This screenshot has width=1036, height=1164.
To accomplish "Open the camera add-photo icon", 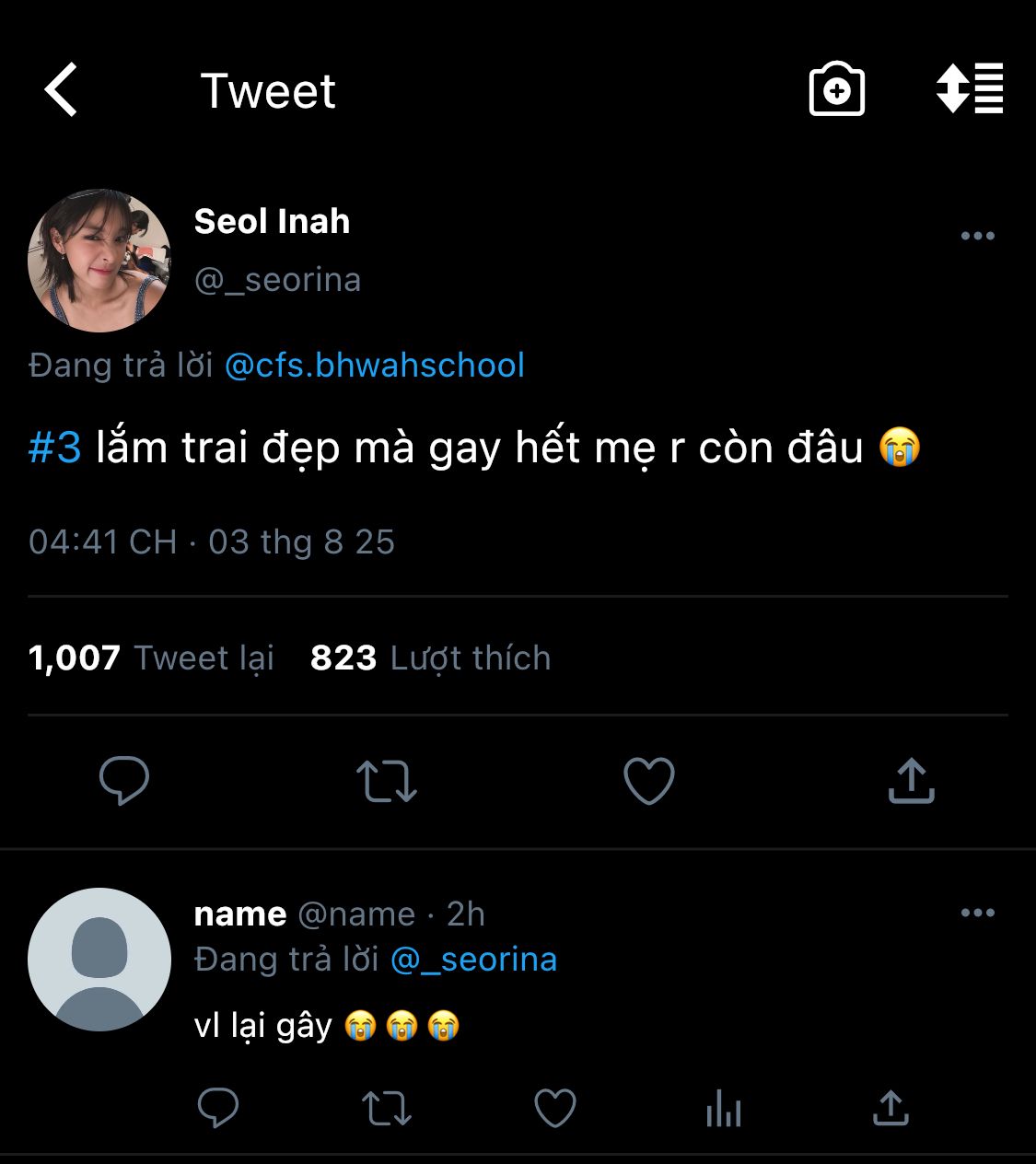I will click(x=836, y=90).
